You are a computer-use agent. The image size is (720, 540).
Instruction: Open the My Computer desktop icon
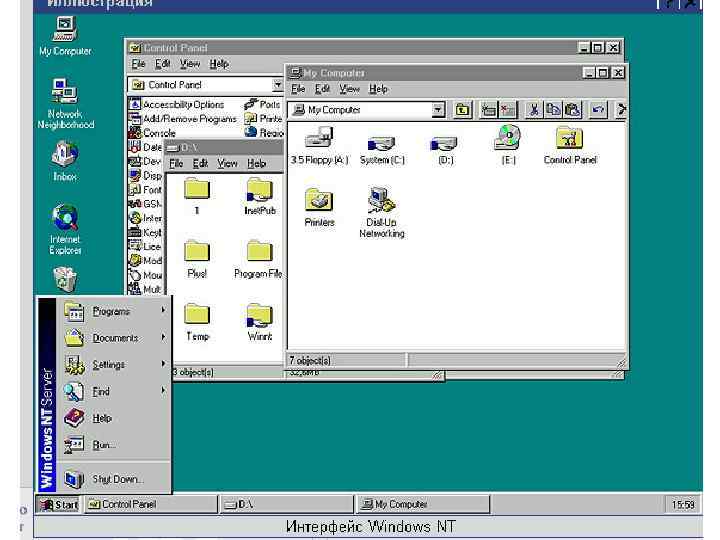(65, 36)
